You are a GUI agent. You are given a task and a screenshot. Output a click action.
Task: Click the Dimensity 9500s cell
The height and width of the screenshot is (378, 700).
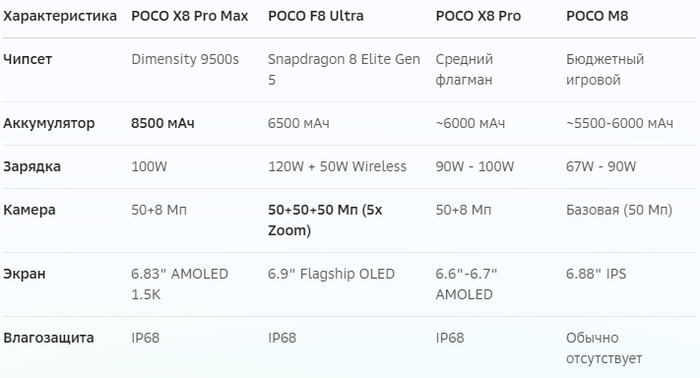click(185, 59)
